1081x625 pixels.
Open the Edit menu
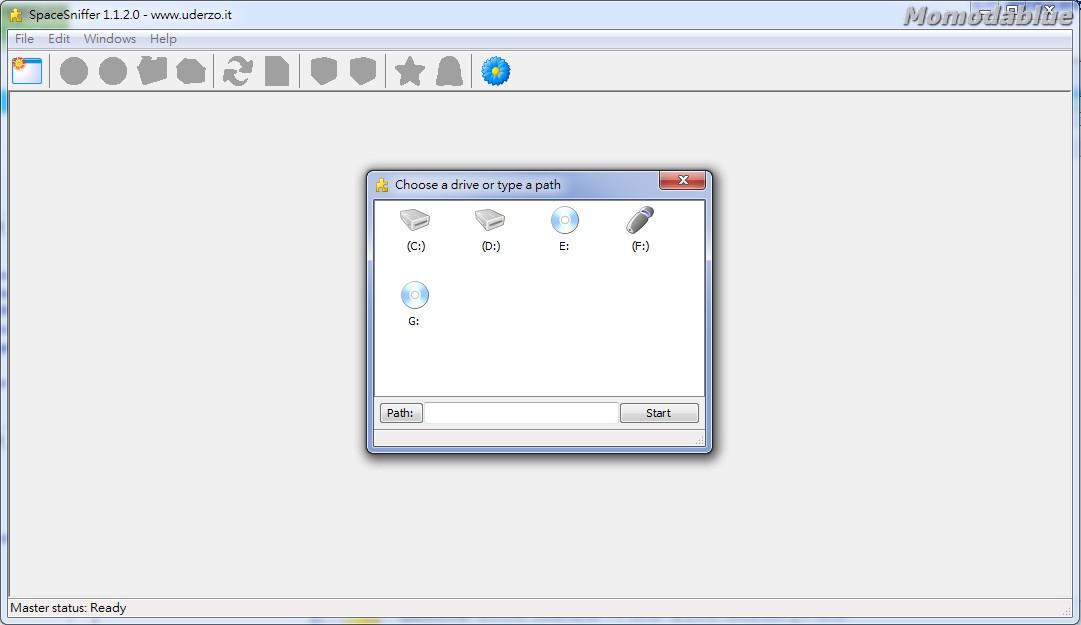pyautogui.click(x=59, y=39)
